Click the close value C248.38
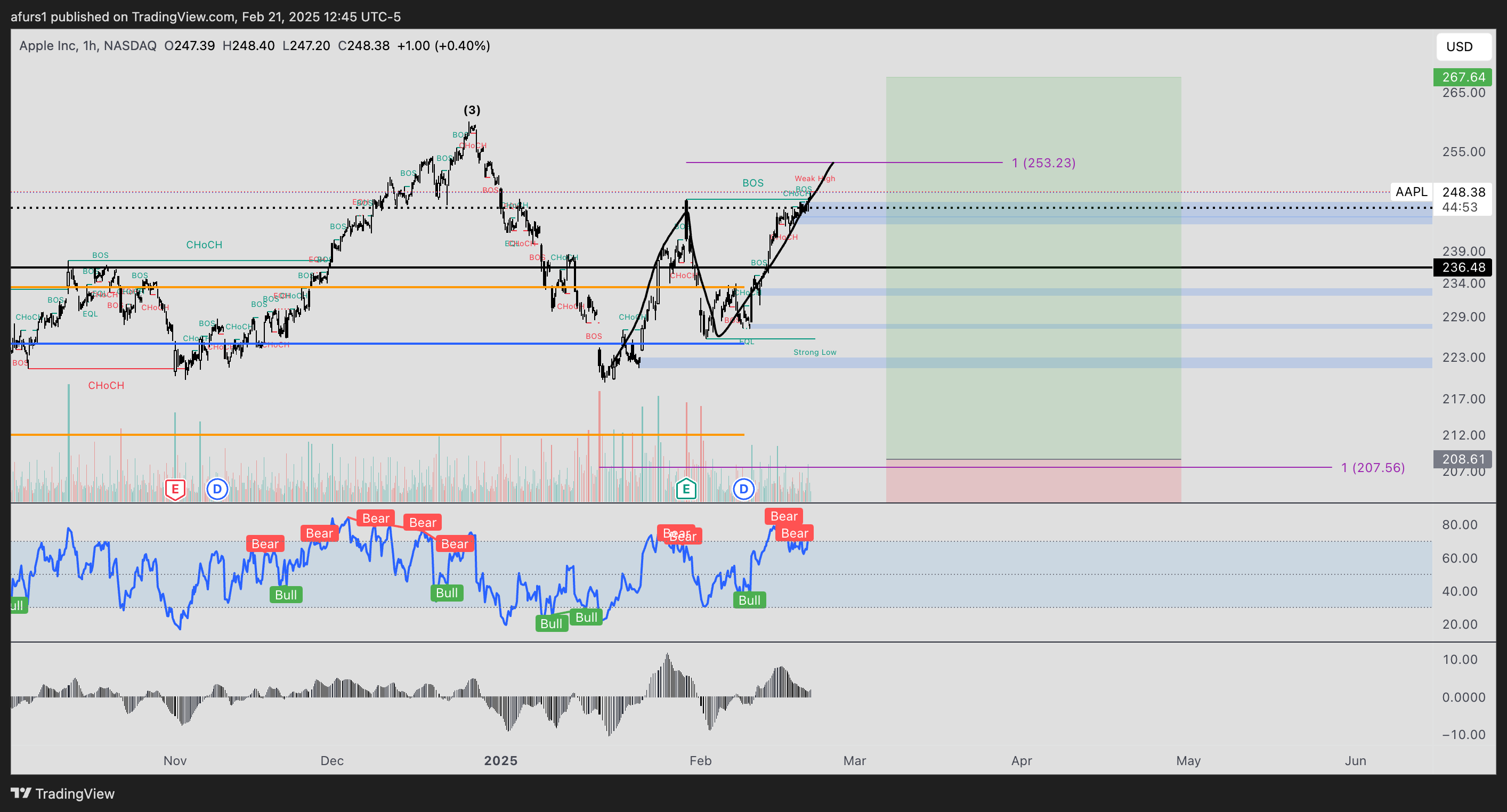This screenshot has width=1507, height=812. coord(363,46)
